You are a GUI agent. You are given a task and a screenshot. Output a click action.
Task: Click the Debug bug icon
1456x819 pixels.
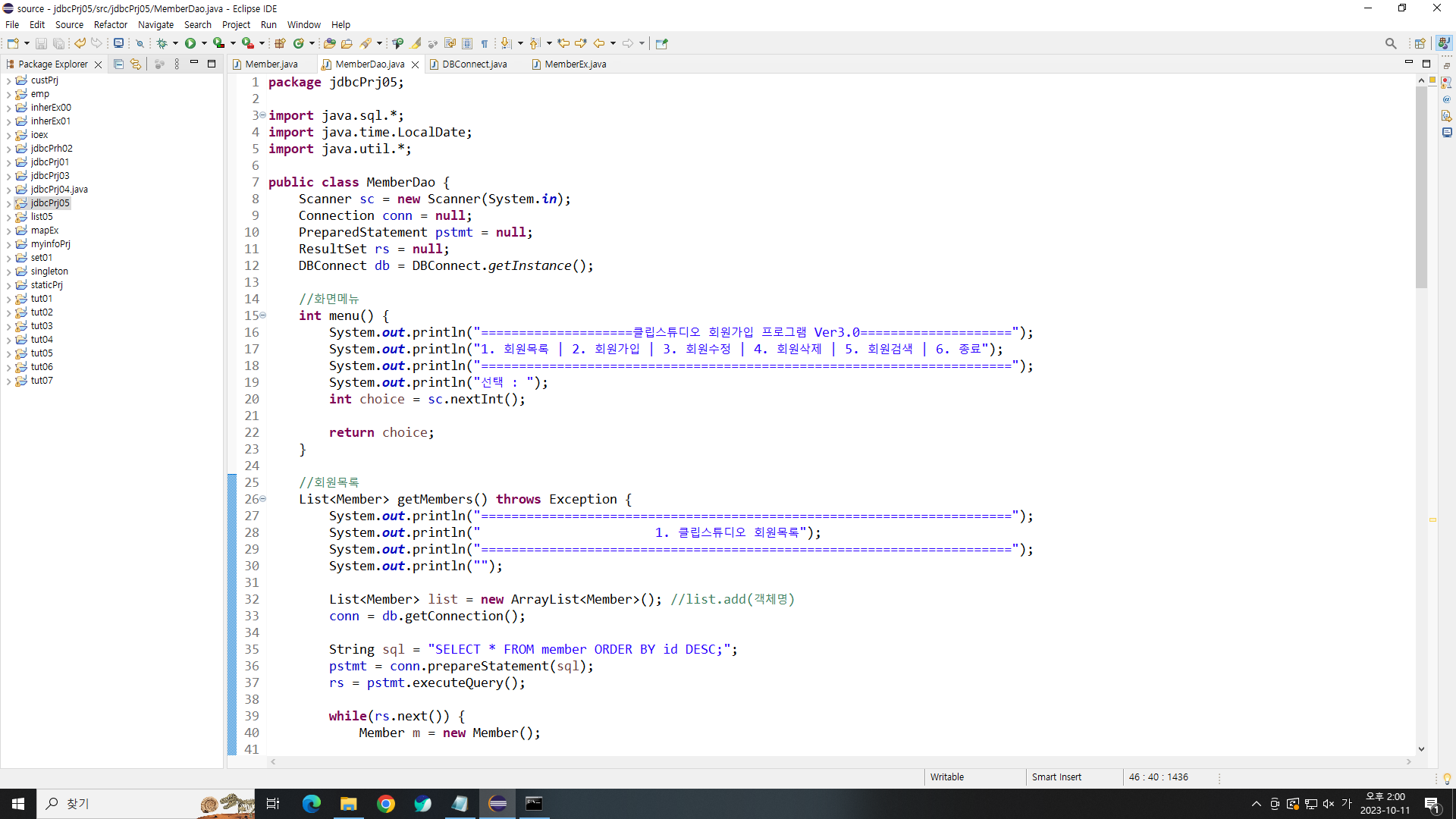point(162,43)
